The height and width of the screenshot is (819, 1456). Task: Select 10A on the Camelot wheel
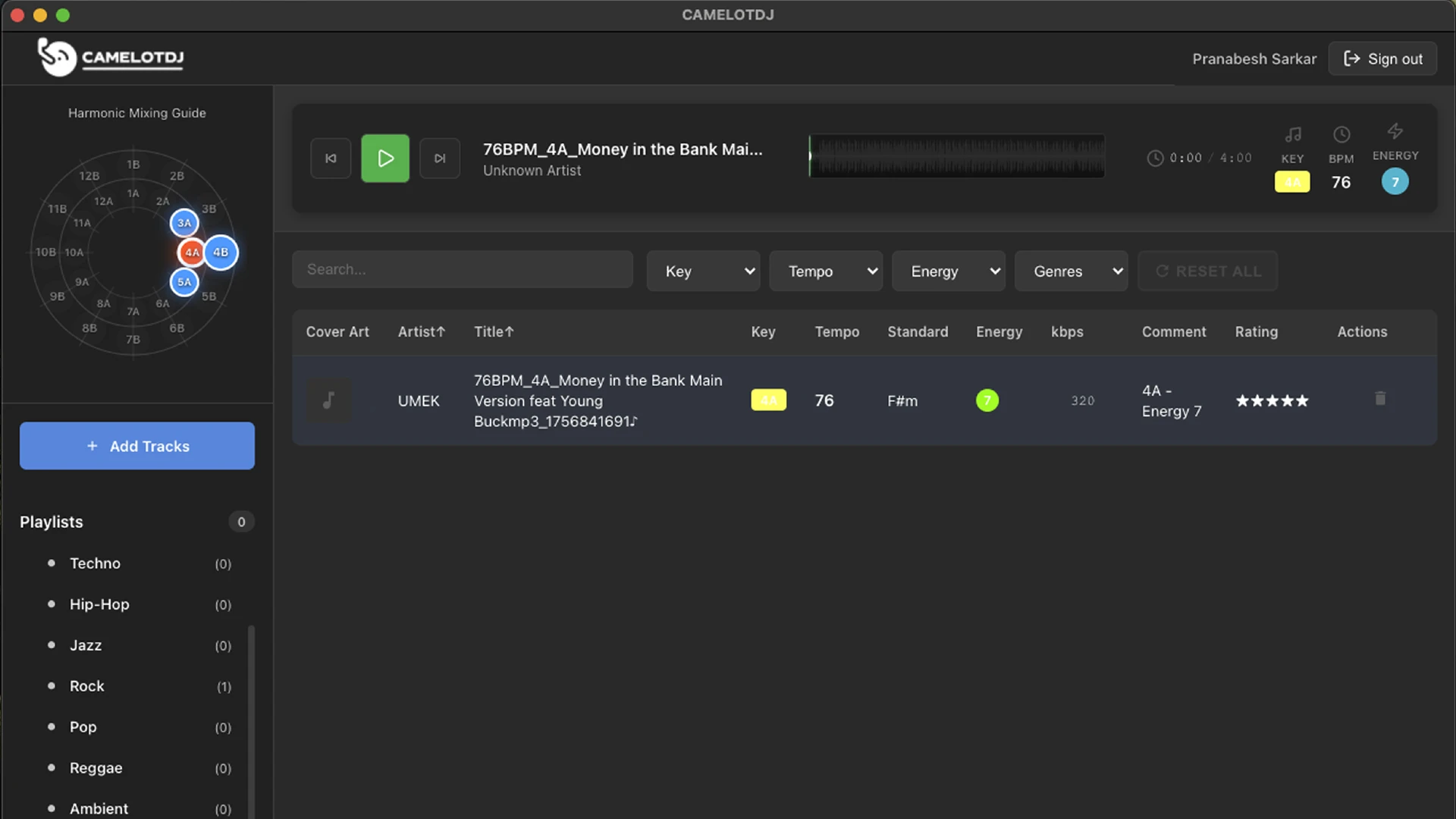(74, 253)
